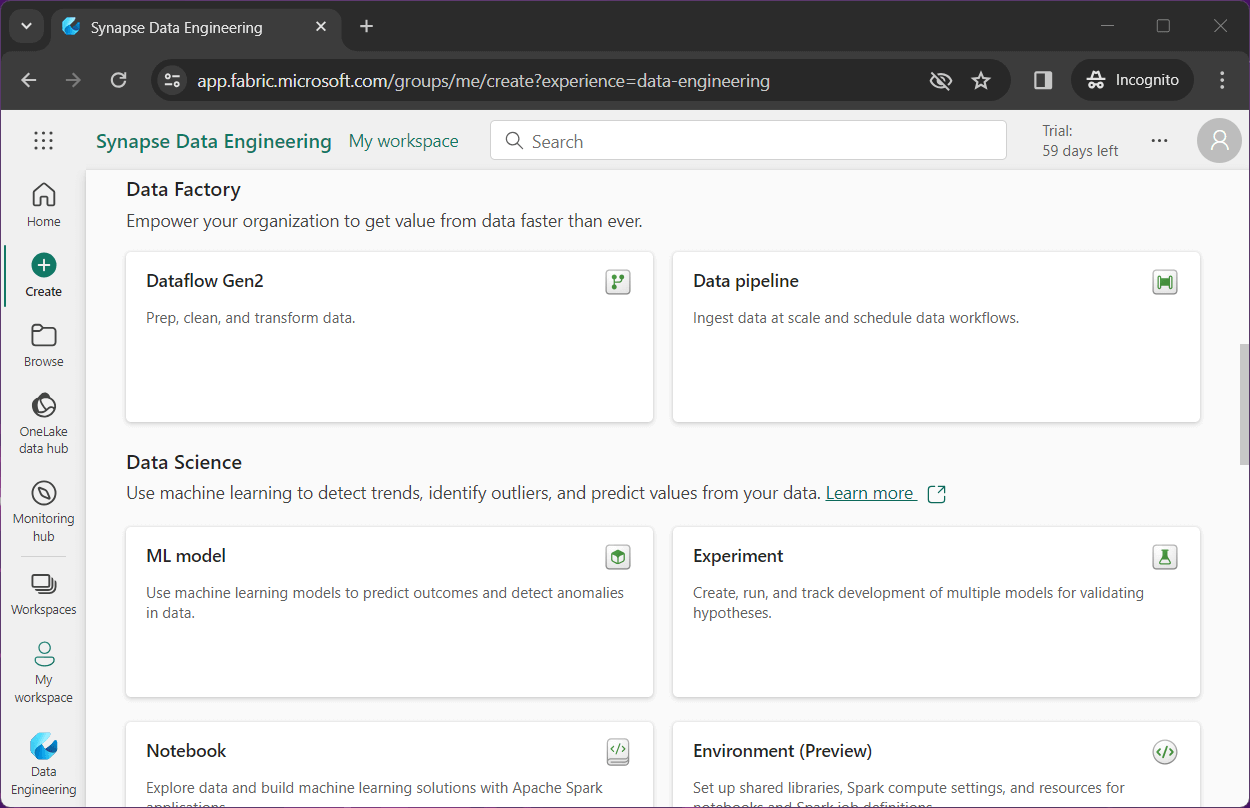Open the OneLake data hub

point(44,423)
